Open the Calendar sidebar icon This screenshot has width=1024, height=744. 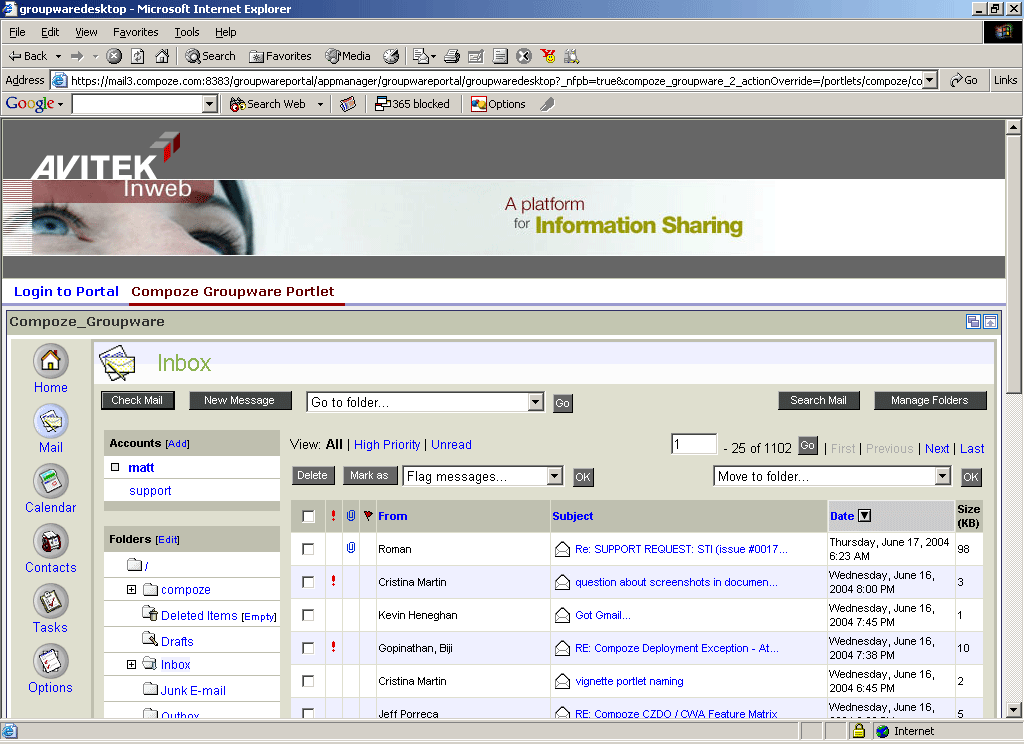pos(51,481)
